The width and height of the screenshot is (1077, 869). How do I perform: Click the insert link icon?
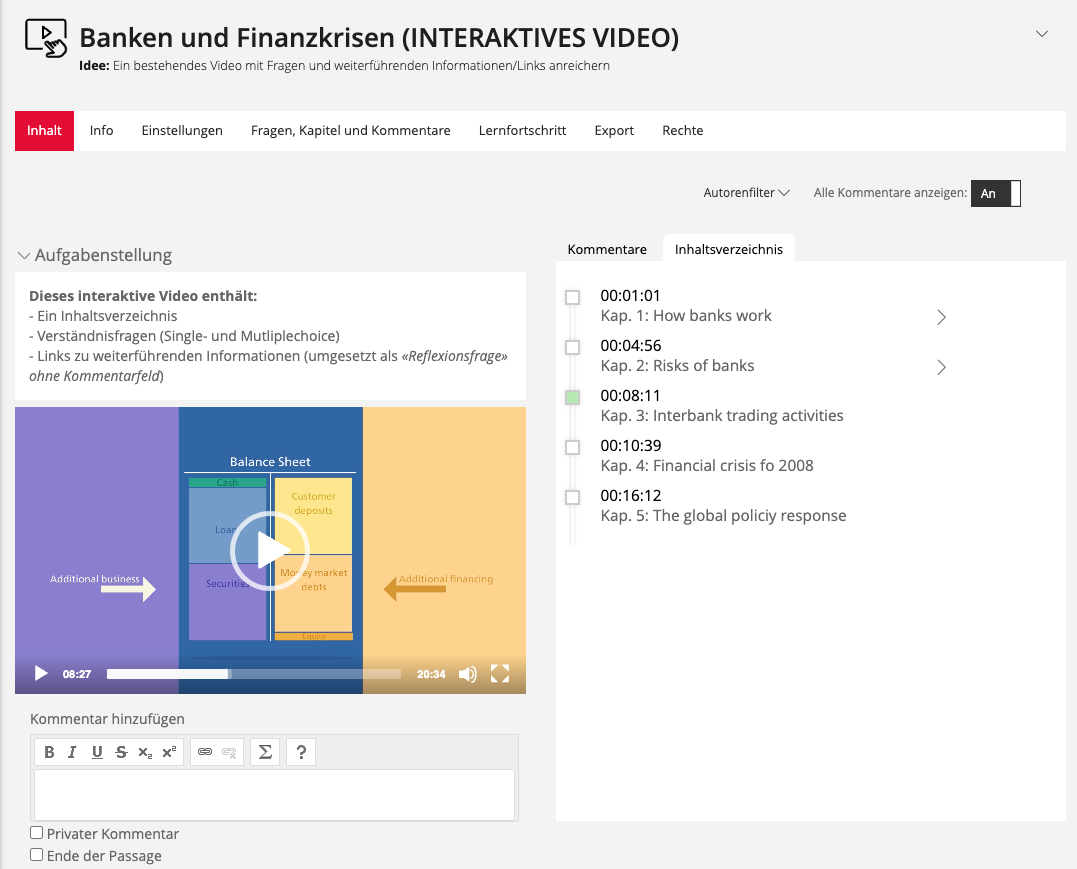click(x=205, y=752)
